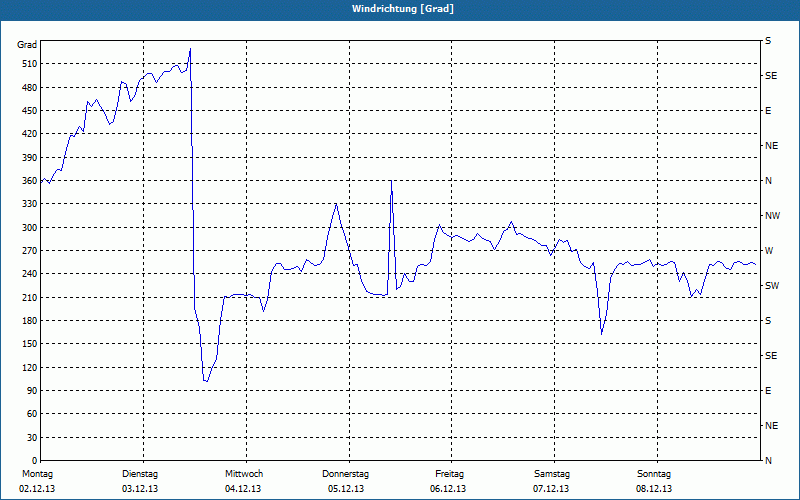The width and height of the screenshot is (800, 500).
Task: Select the date 04.12.13
Action: coord(243,489)
